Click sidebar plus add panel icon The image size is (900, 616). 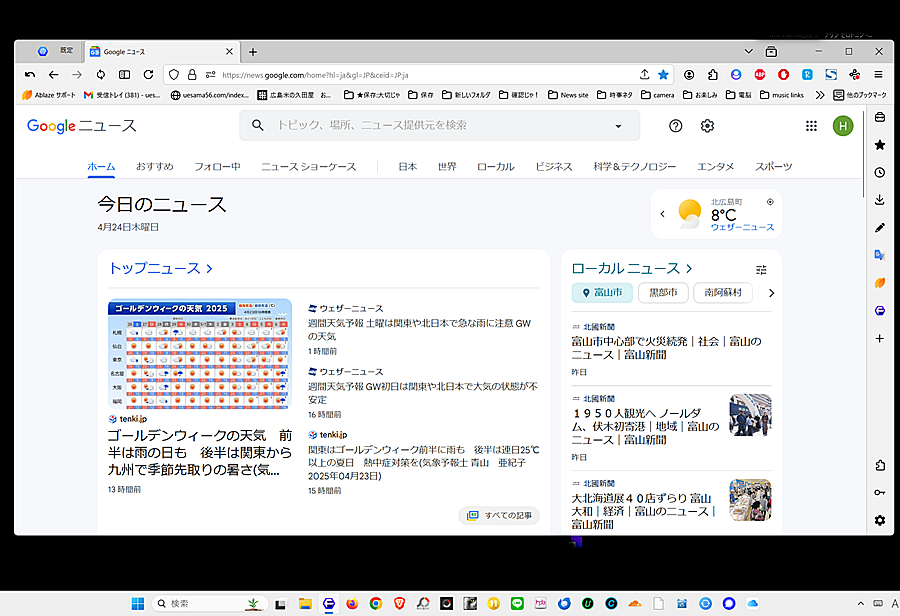click(x=880, y=339)
